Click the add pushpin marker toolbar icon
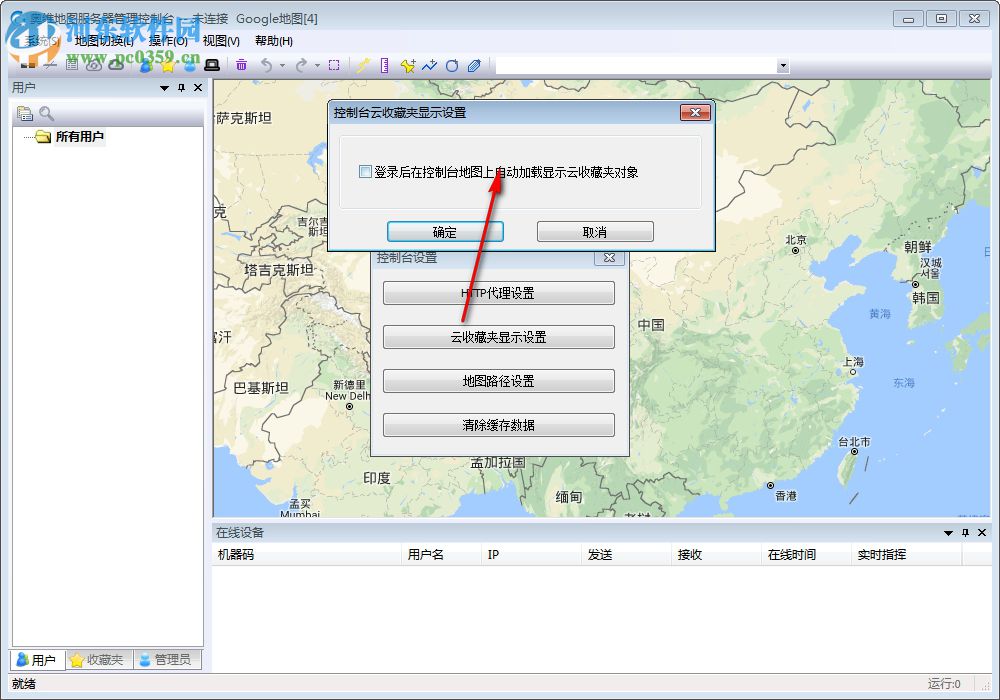 pyautogui.click(x=407, y=65)
